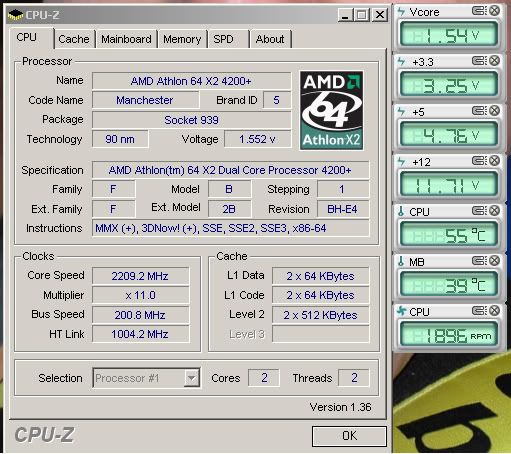Image resolution: width=511 pixels, height=454 pixels.
Task: Close the MB temperature widget
Action: coord(495,261)
